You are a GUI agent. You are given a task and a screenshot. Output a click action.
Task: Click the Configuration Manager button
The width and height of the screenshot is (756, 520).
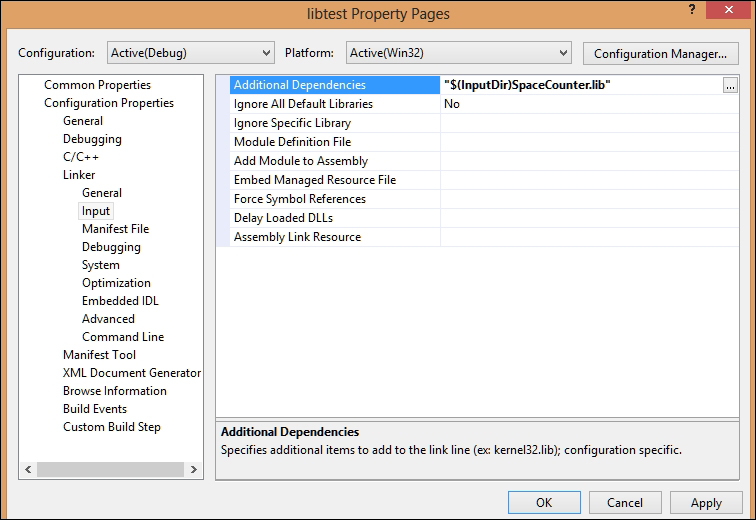[659, 53]
